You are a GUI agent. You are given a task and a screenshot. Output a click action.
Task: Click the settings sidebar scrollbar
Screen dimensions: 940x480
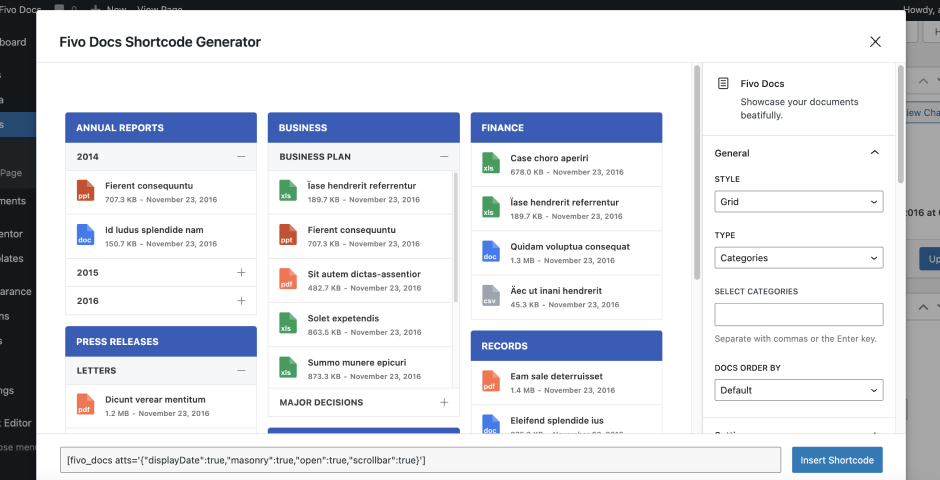click(900, 124)
